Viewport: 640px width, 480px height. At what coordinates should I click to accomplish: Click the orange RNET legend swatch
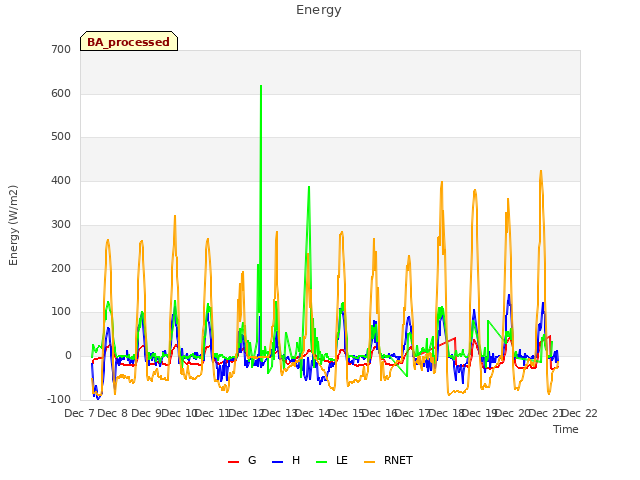coord(369,462)
